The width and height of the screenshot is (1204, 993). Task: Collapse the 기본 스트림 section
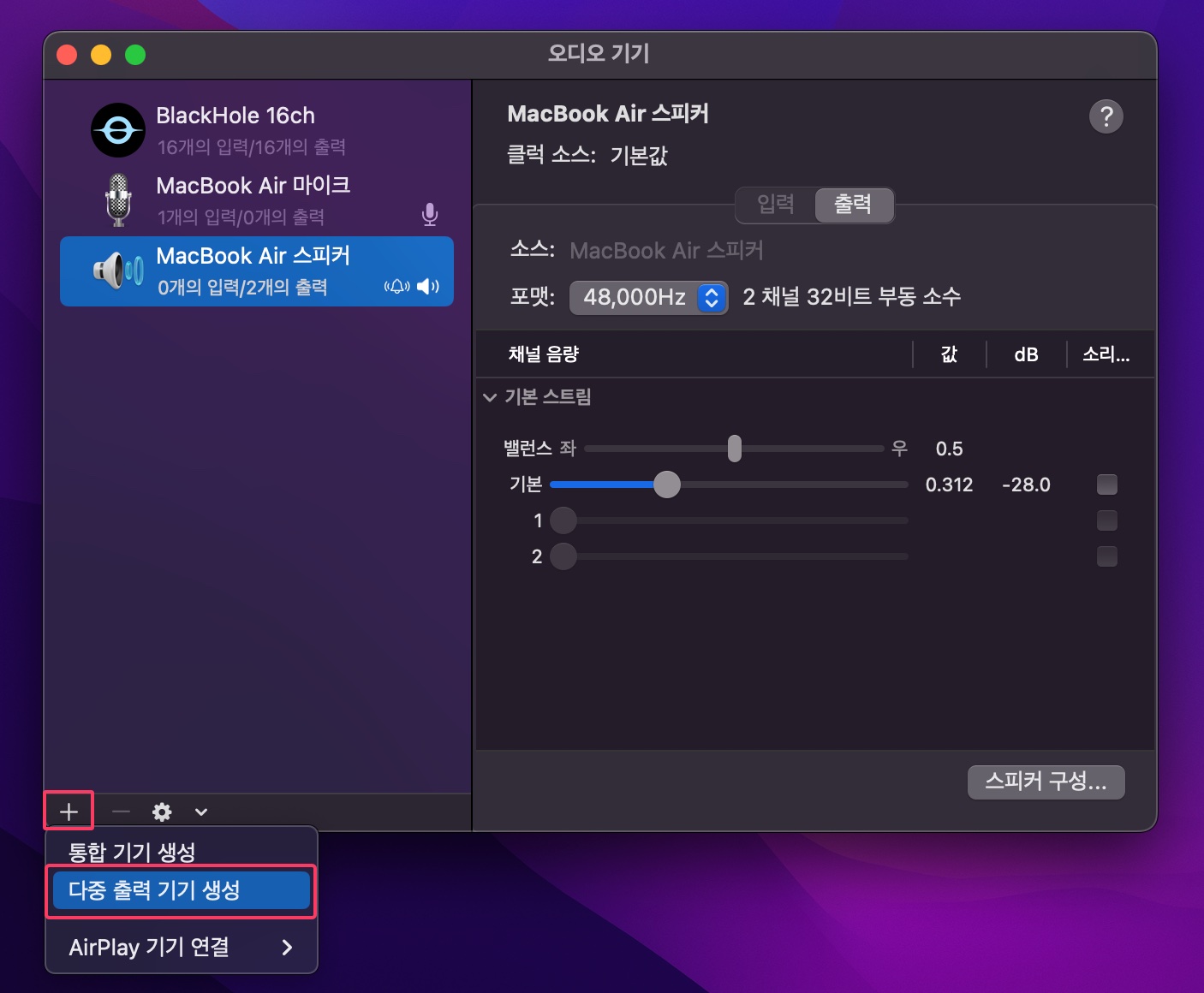point(490,397)
